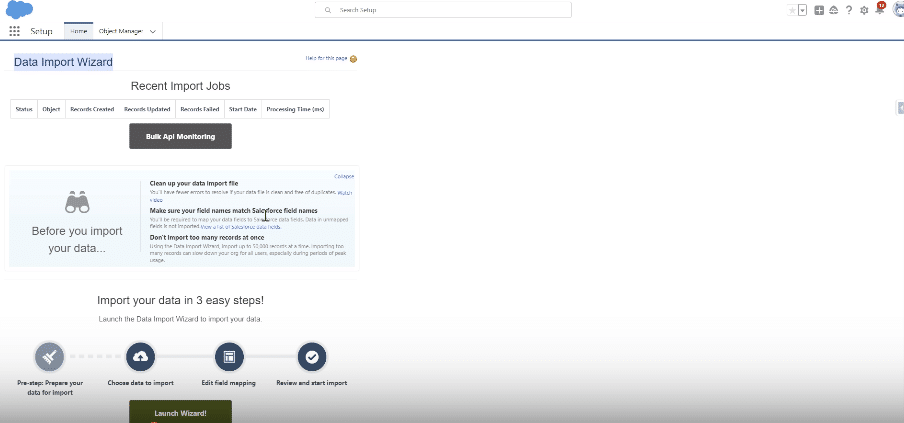Open the global actions plus icon
This screenshot has height=423, width=904.
(x=819, y=10)
